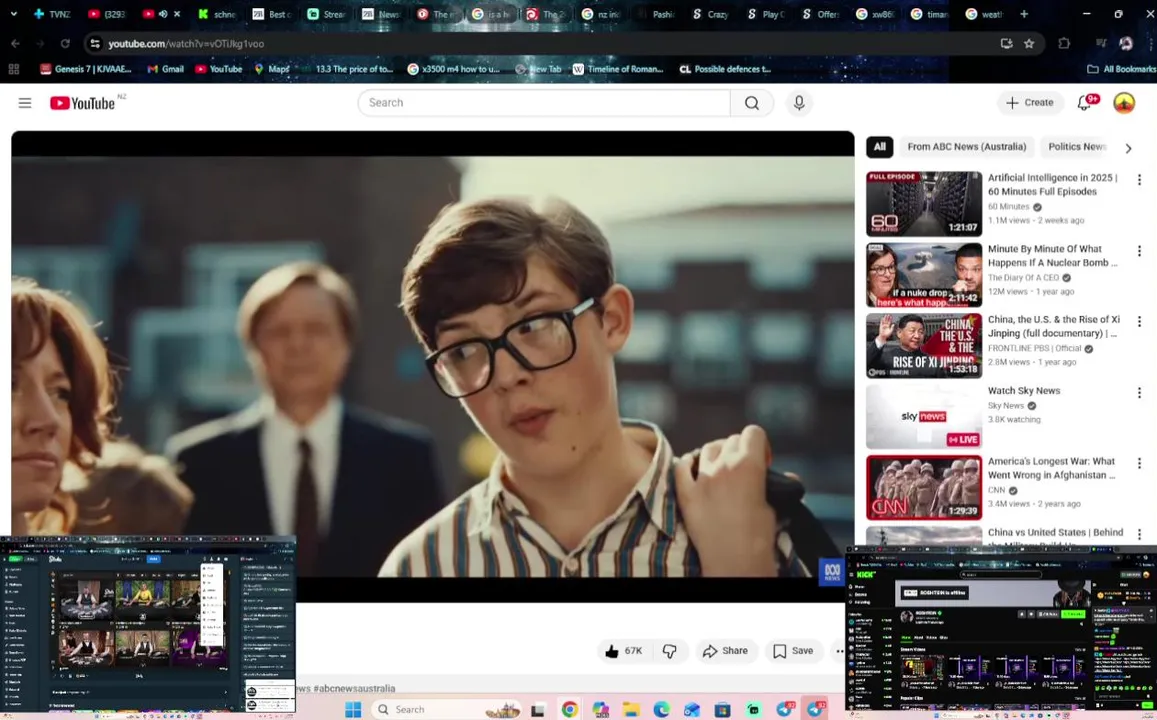Image resolution: width=1157 pixels, height=720 pixels.
Task: Select From ABC News (Australia) chip
Action: click(967, 147)
